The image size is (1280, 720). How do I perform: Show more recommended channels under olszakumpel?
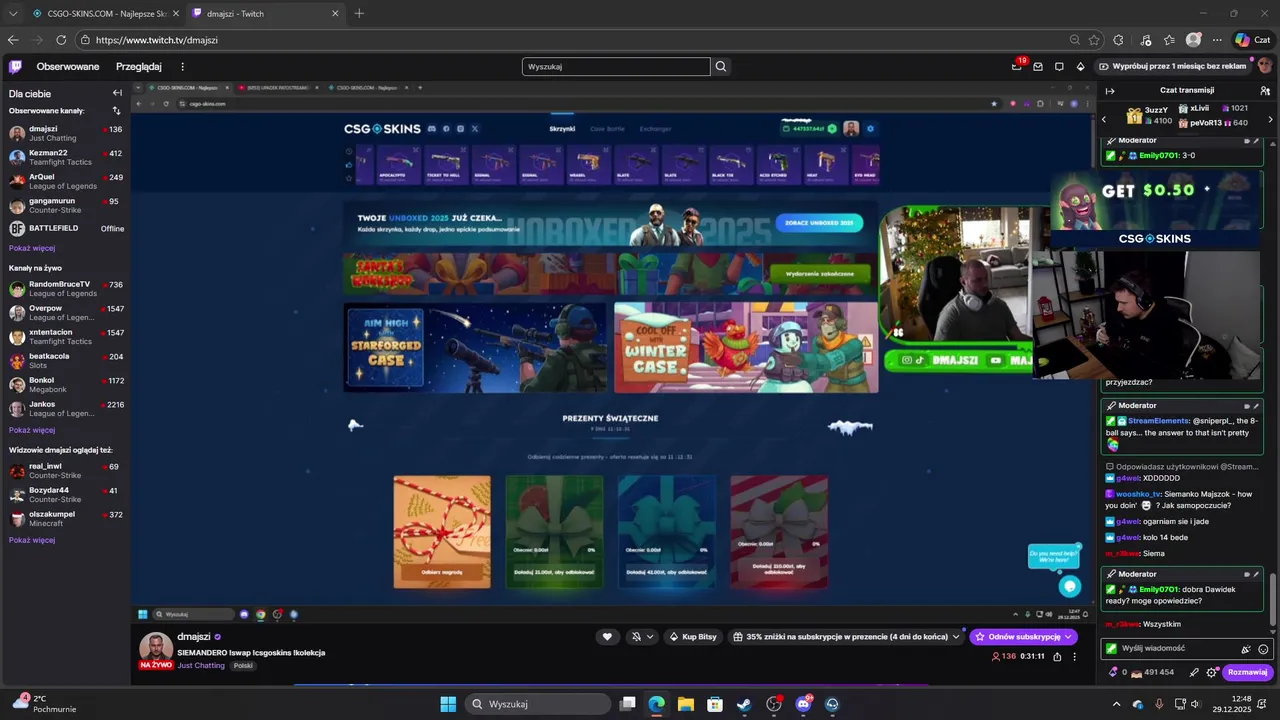tap(32, 540)
